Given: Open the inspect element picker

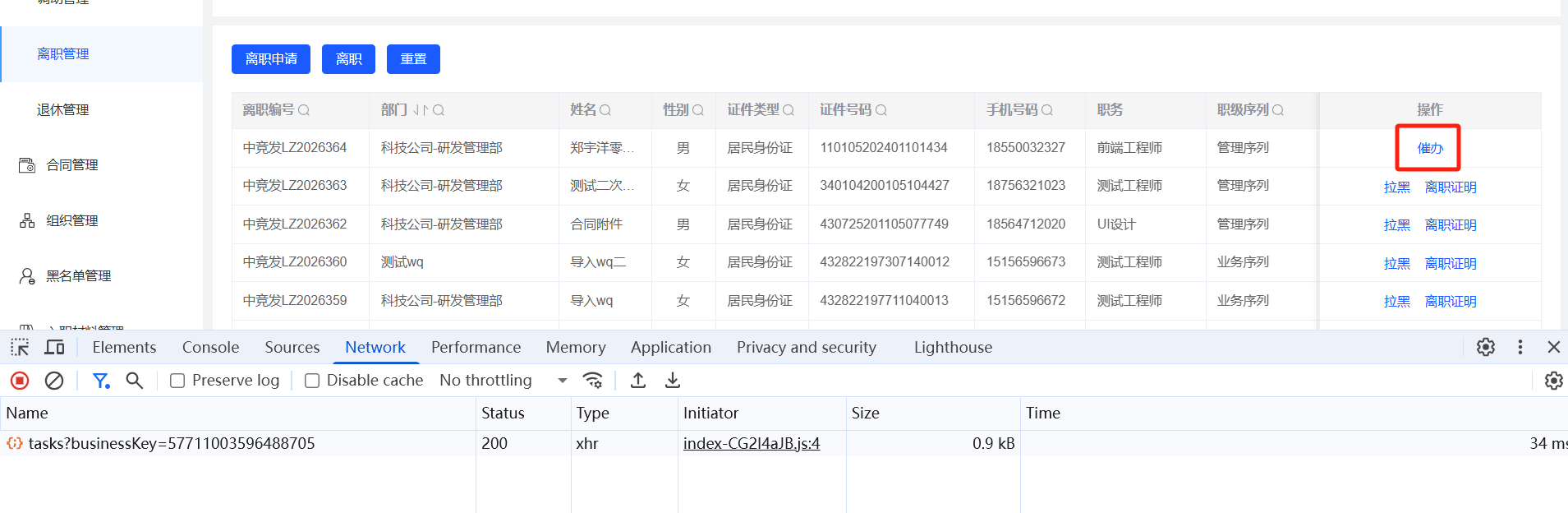Looking at the screenshot, I should point(20,348).
